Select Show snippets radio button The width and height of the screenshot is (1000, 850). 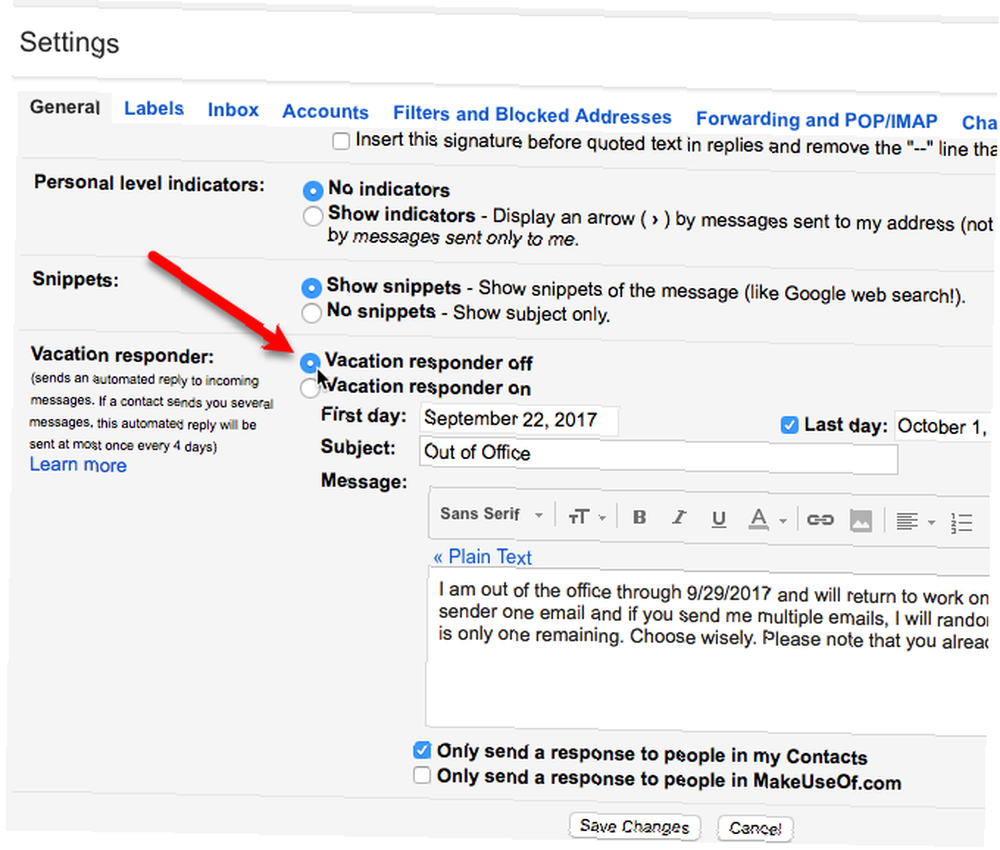tap(311, 288)
